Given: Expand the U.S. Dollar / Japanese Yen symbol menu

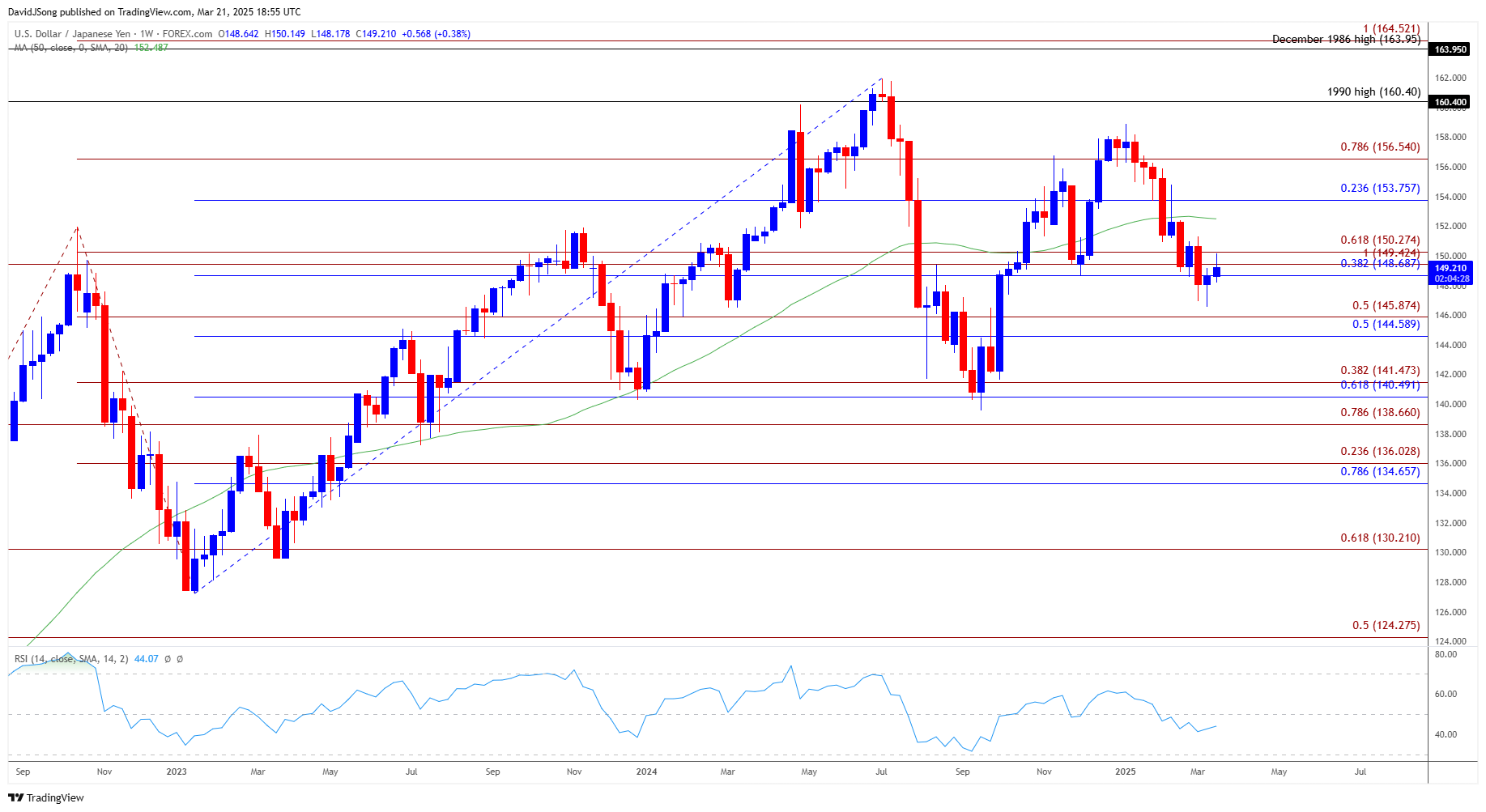Looking at the screenshot, I should (73, 34).
